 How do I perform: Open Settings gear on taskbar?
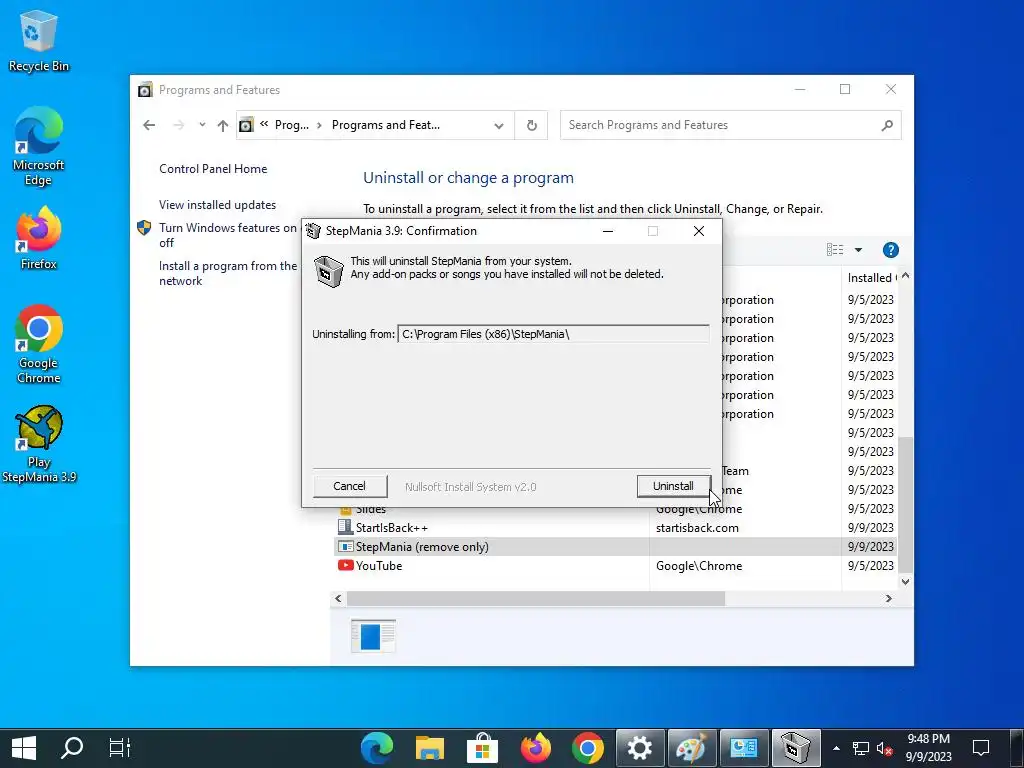point(640,748)
